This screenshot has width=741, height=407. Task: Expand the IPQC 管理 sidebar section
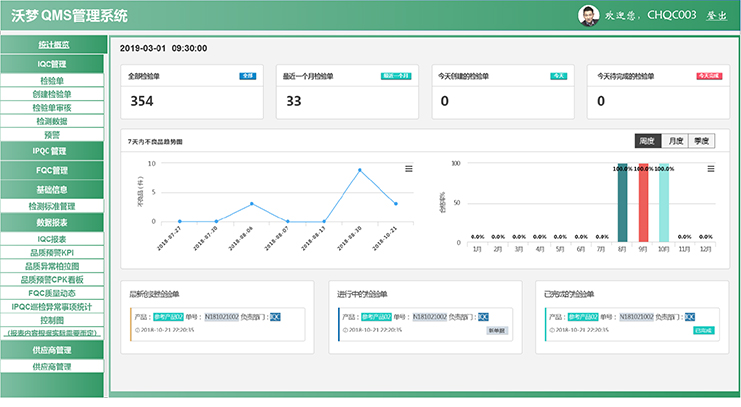(x=52, y=150)
